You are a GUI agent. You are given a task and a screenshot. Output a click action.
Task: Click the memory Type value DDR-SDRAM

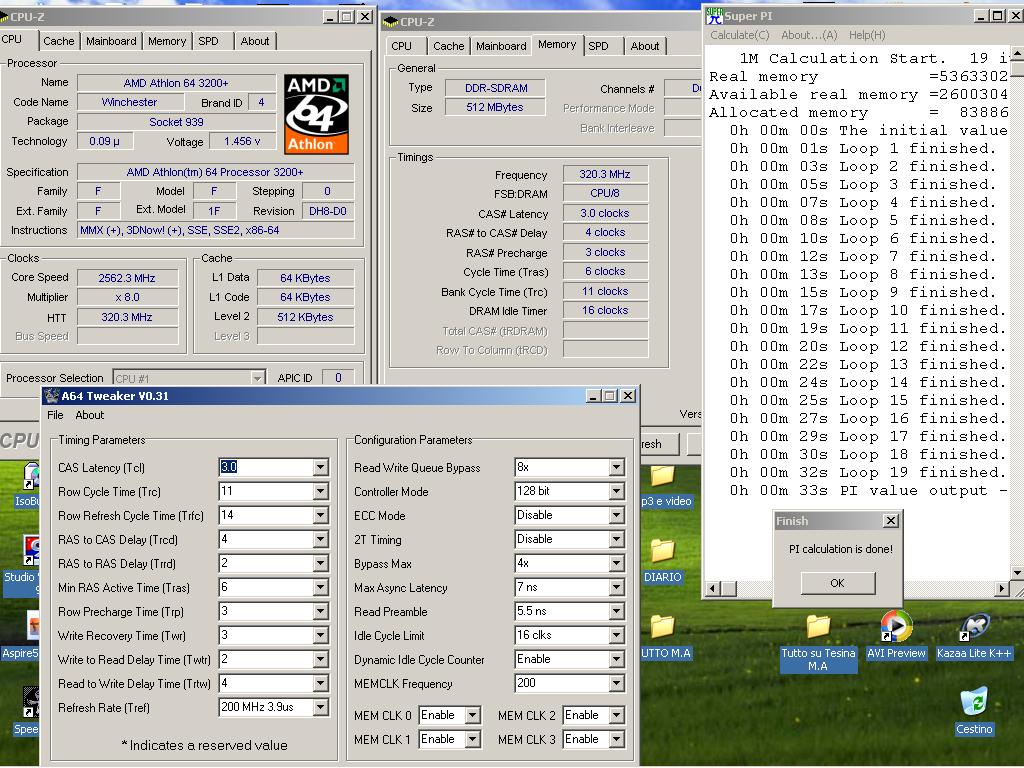pos(496,88)
